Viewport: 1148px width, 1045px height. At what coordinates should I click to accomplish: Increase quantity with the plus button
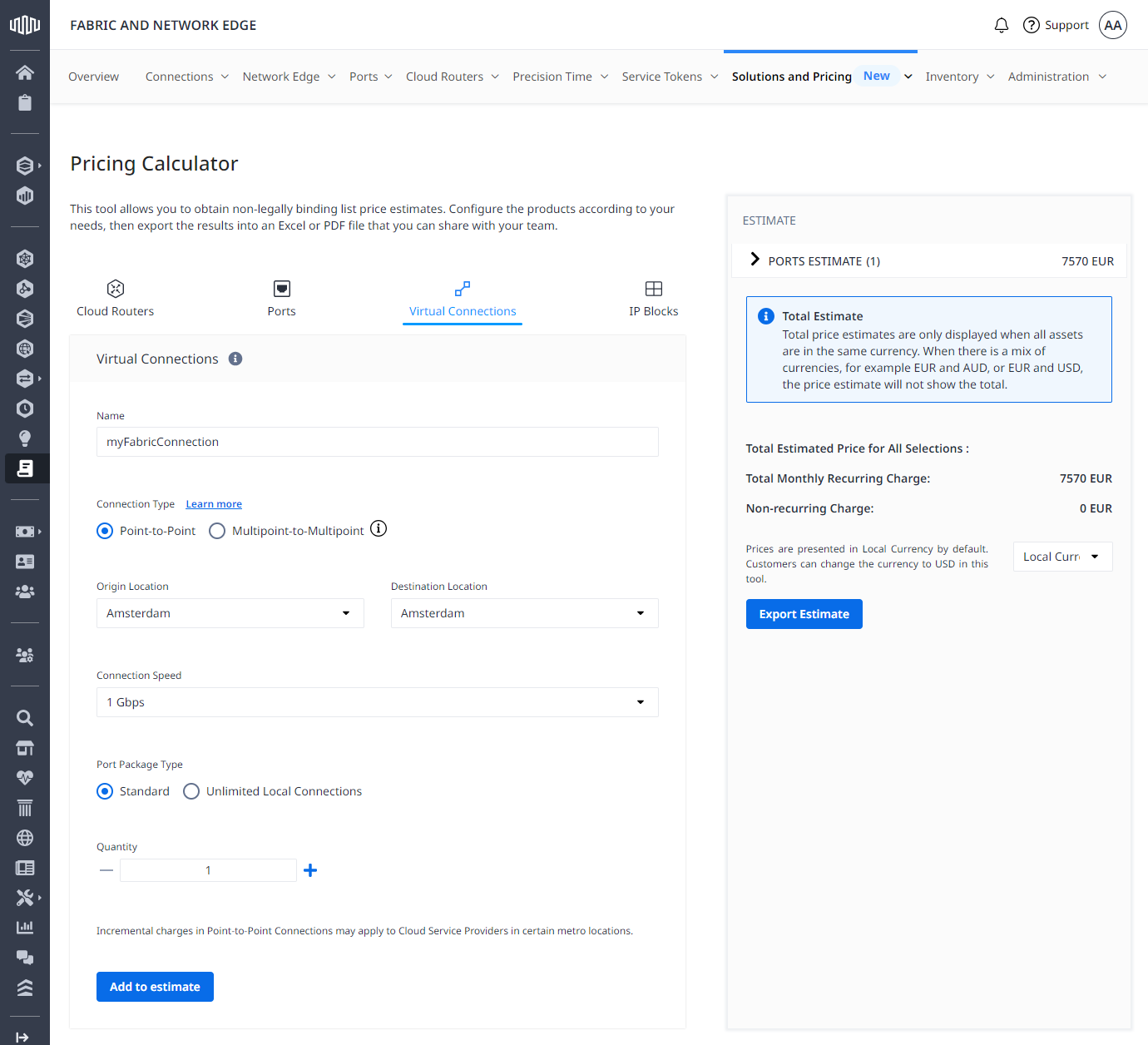tap(310, 870)
